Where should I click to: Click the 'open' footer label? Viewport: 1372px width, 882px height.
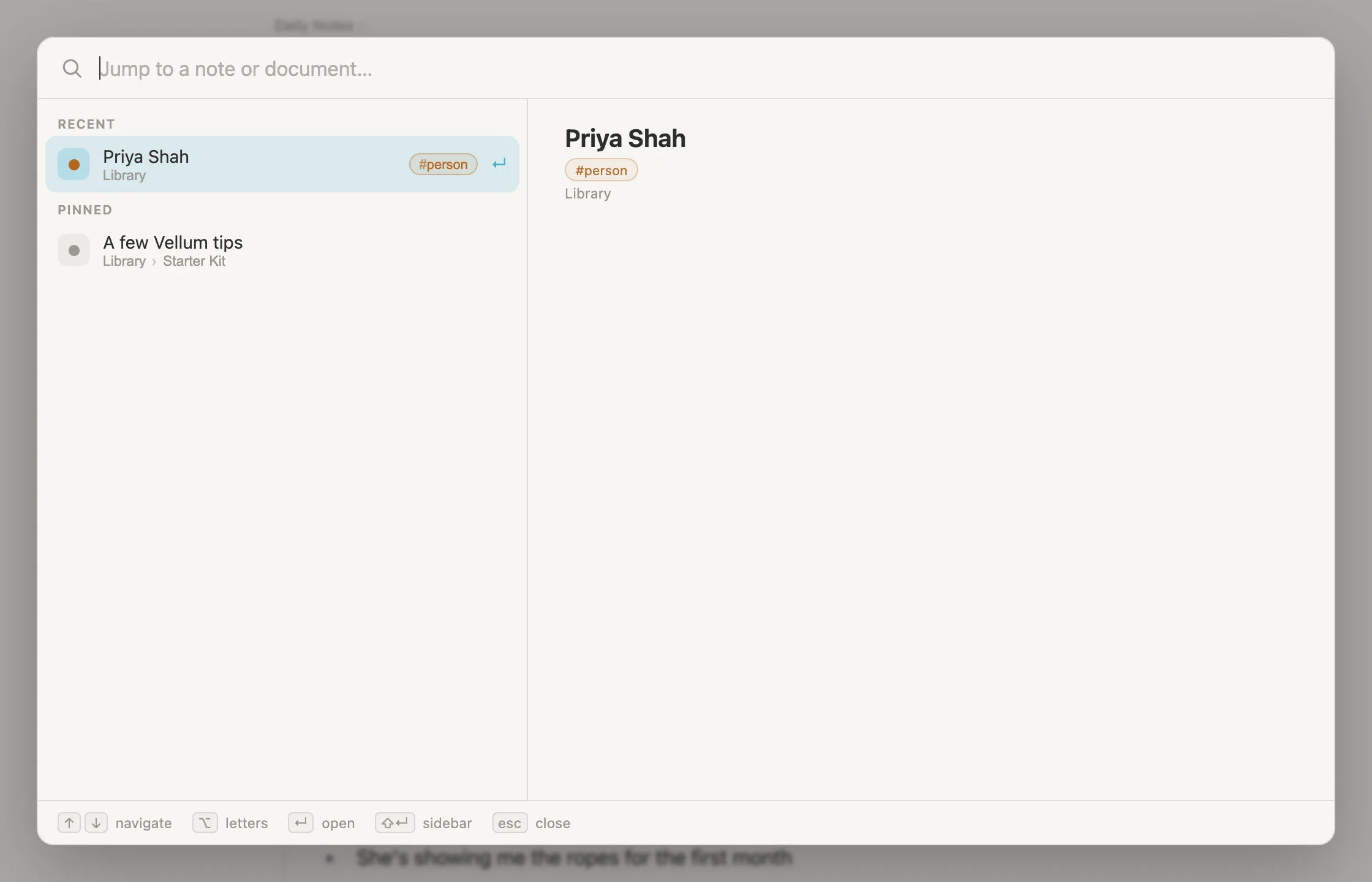(x=338, y=823)
